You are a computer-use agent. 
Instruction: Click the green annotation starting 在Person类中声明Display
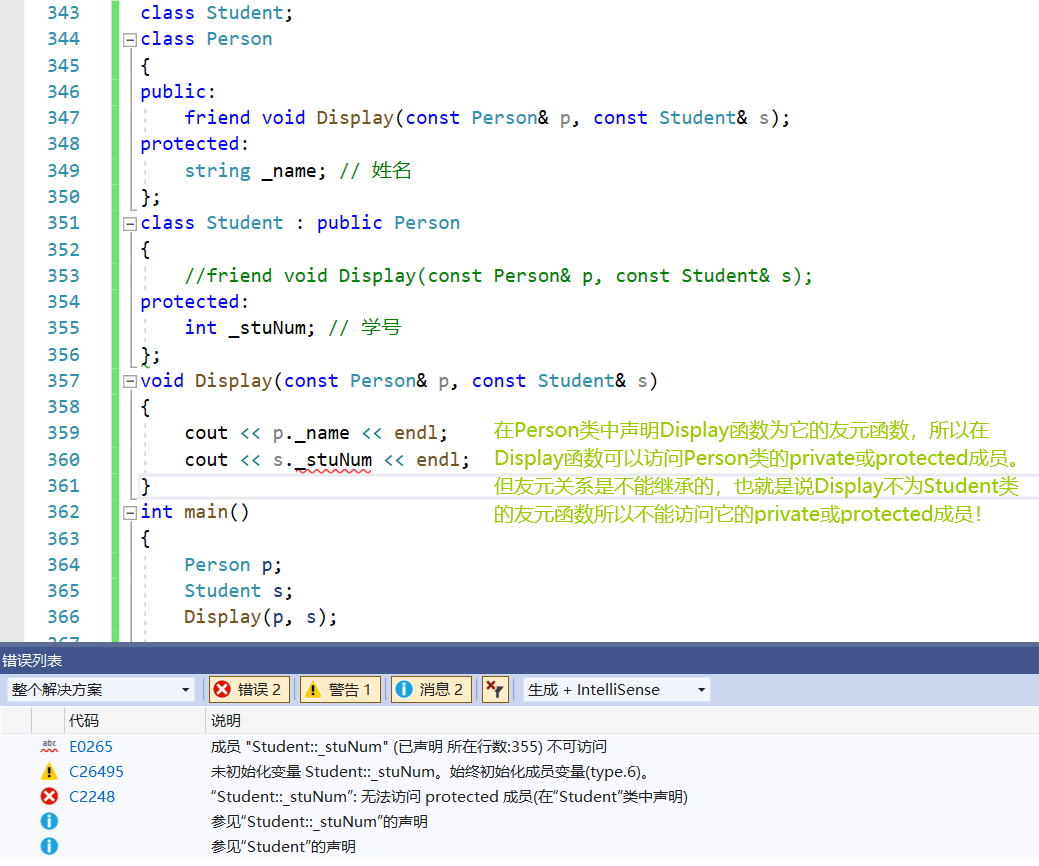[741, 431]
